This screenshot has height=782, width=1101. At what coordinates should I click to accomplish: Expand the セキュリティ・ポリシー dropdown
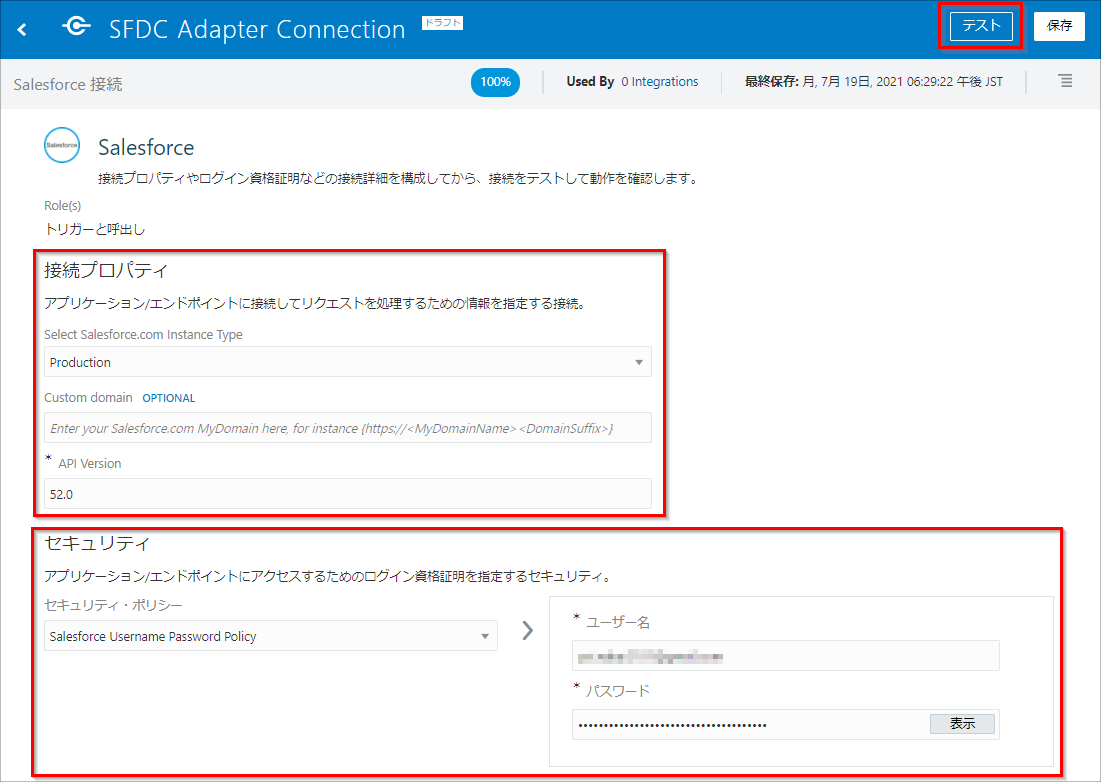(270, 636)
